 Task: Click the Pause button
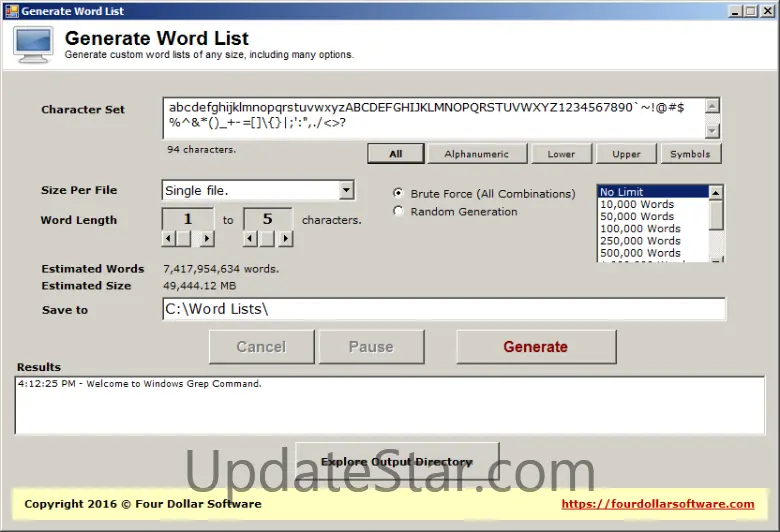click(371, 347)
